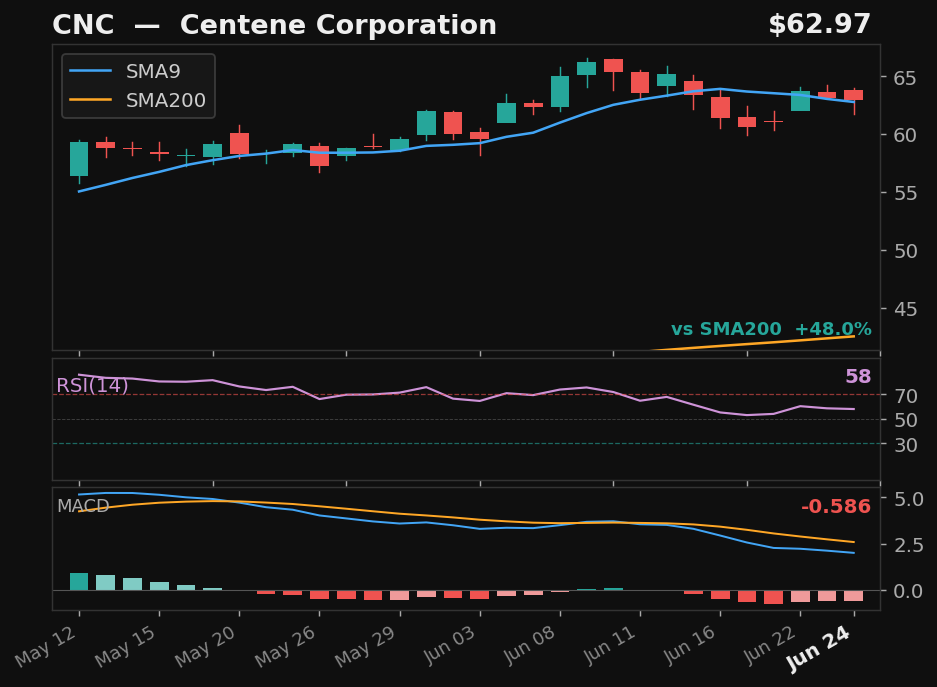Click the Jun 16 date label
Screen dimensions: 937x687
(x=690, y=646)
